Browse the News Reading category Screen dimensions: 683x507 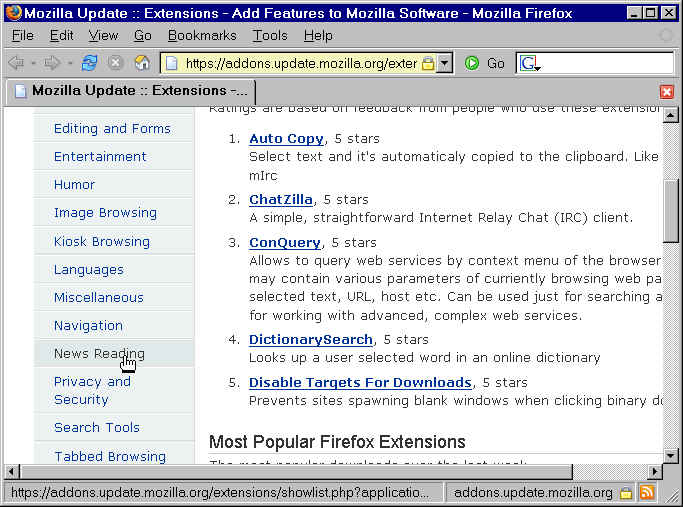99,354
